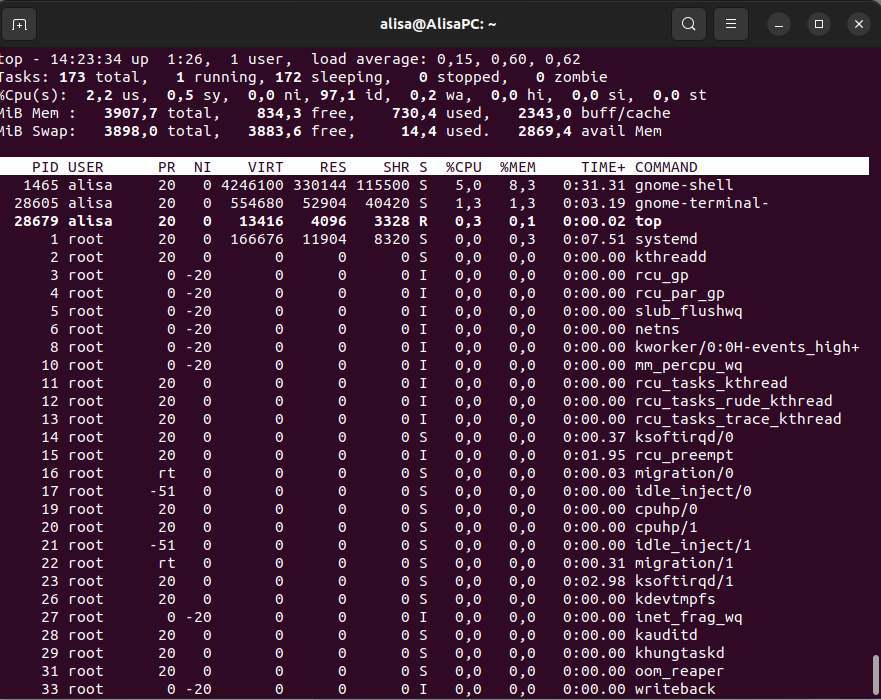The width and height of the screenshot is (881, 700).
Task: Maximize the terminal window
Action: 819,24
